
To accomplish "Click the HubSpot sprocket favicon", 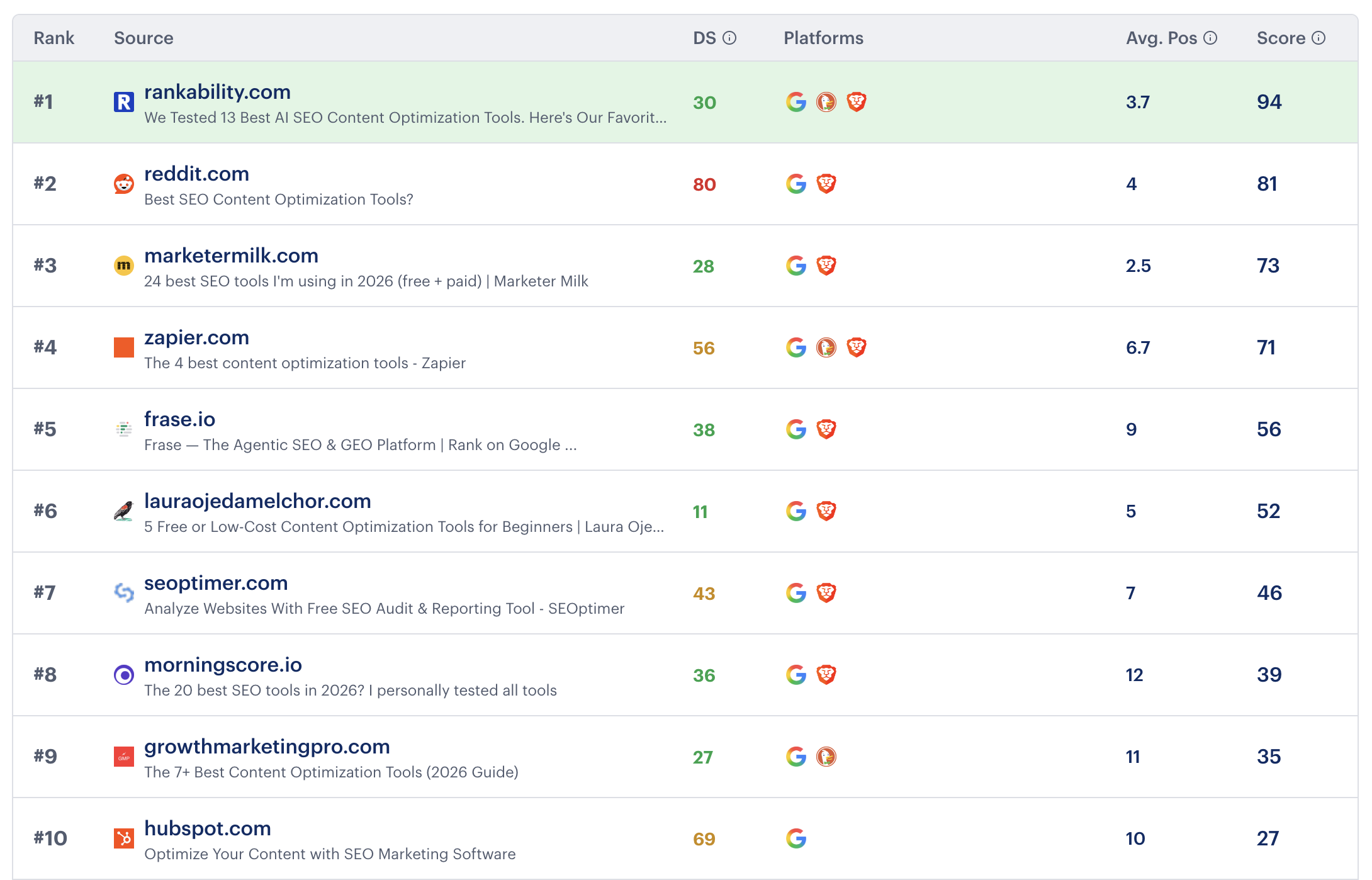I will [124, 838].
